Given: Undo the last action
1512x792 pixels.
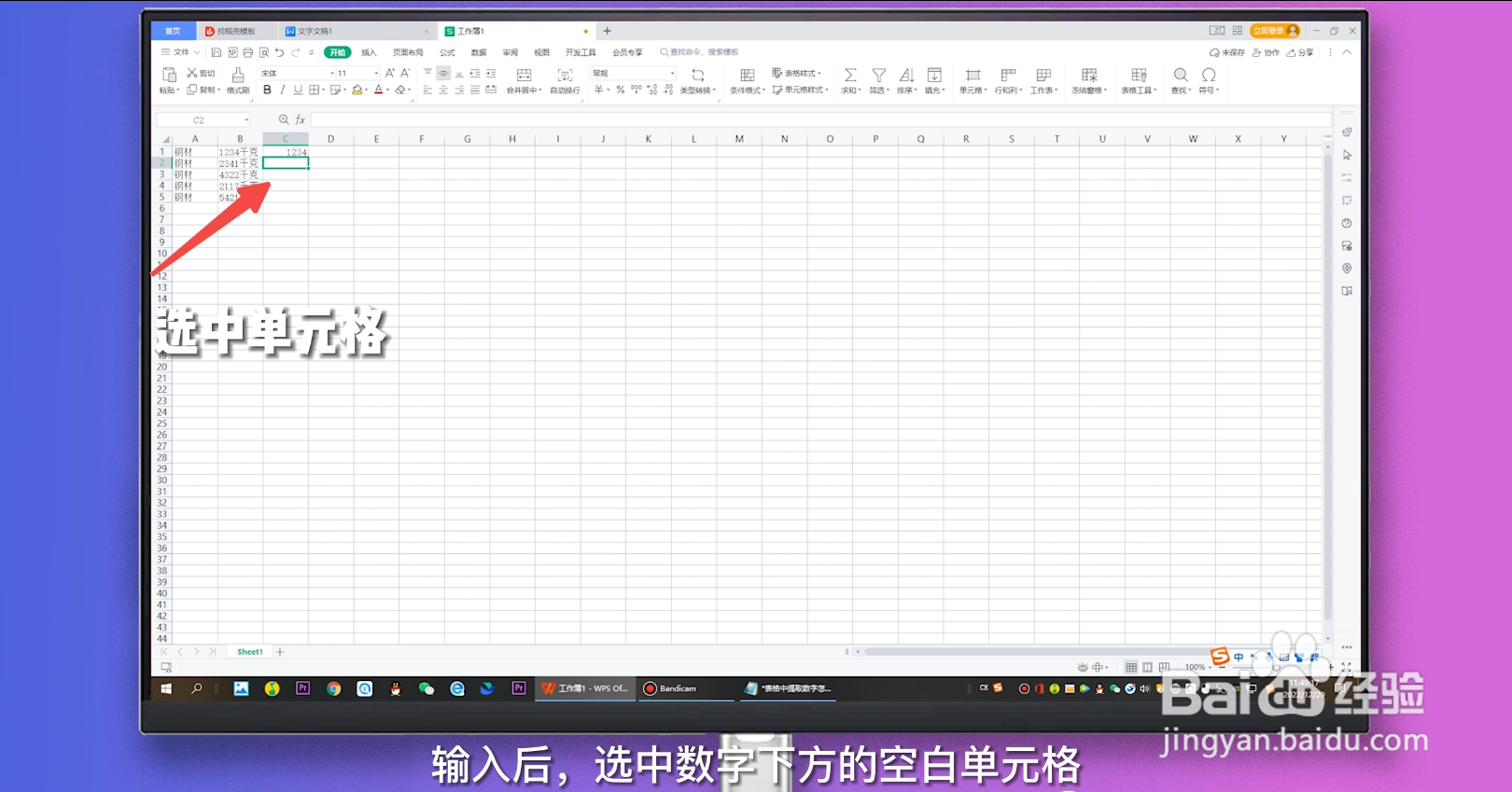Looking at the screenshot, I should click(x=279, y=52).
